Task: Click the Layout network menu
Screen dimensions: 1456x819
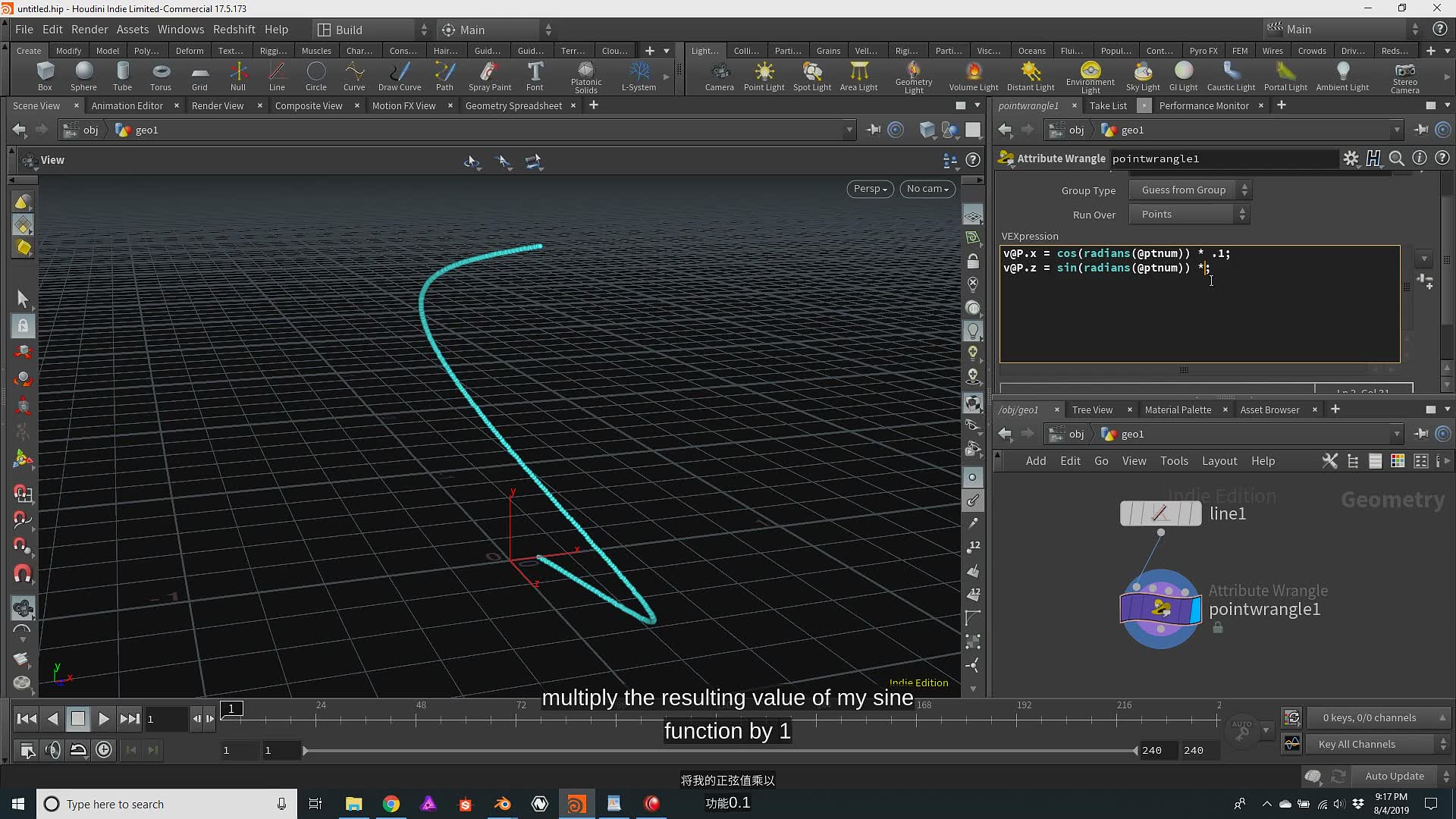Action: click(x=1219, y=461)
